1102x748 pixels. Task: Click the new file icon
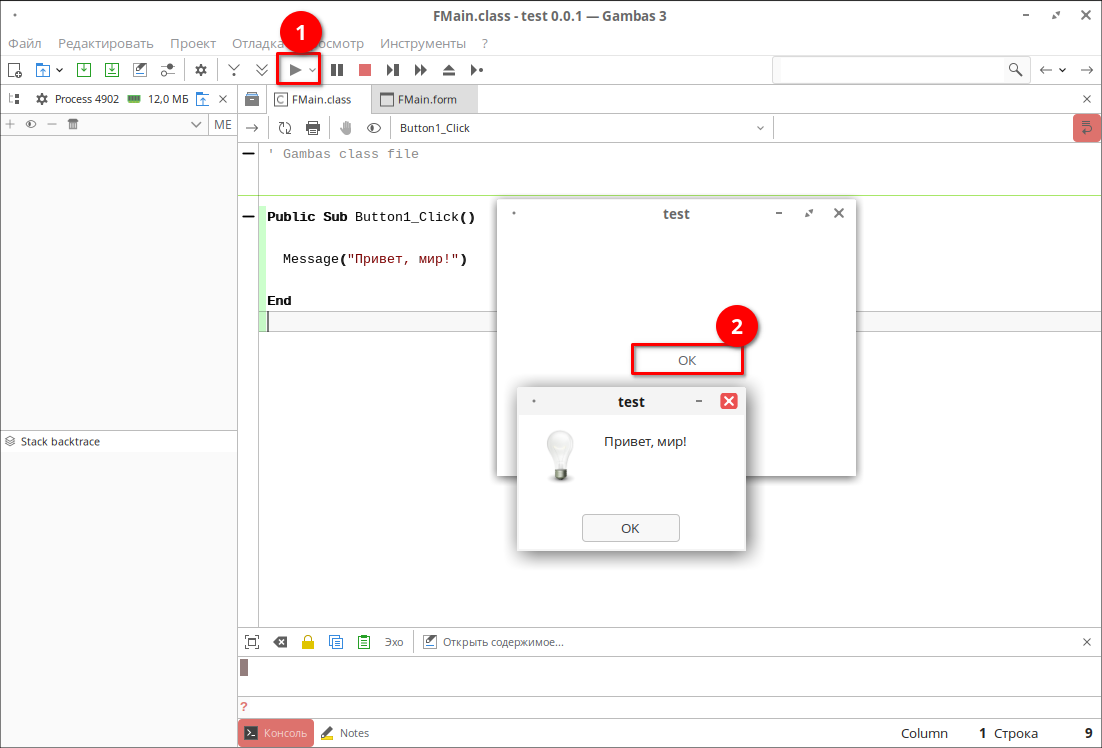(x=15, y=70)
